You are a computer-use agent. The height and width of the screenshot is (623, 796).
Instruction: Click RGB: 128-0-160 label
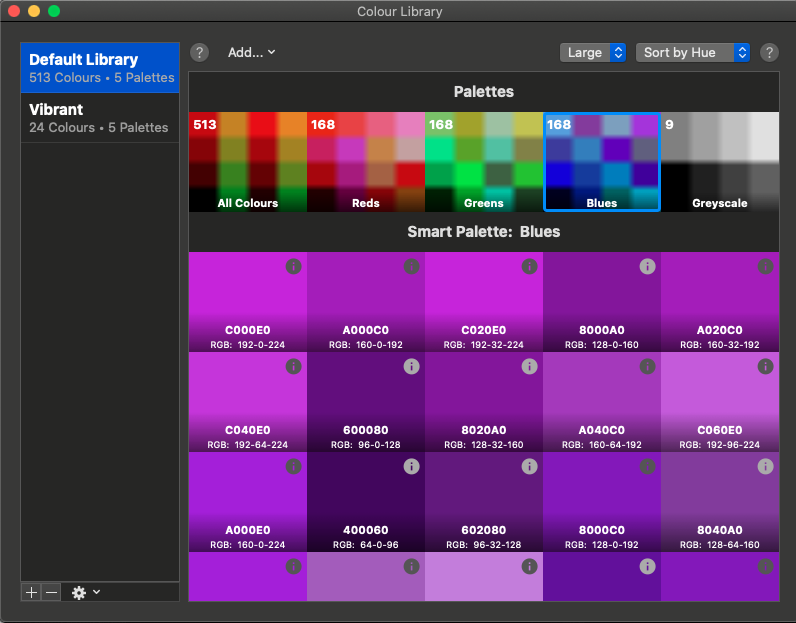tap(602, 345)
